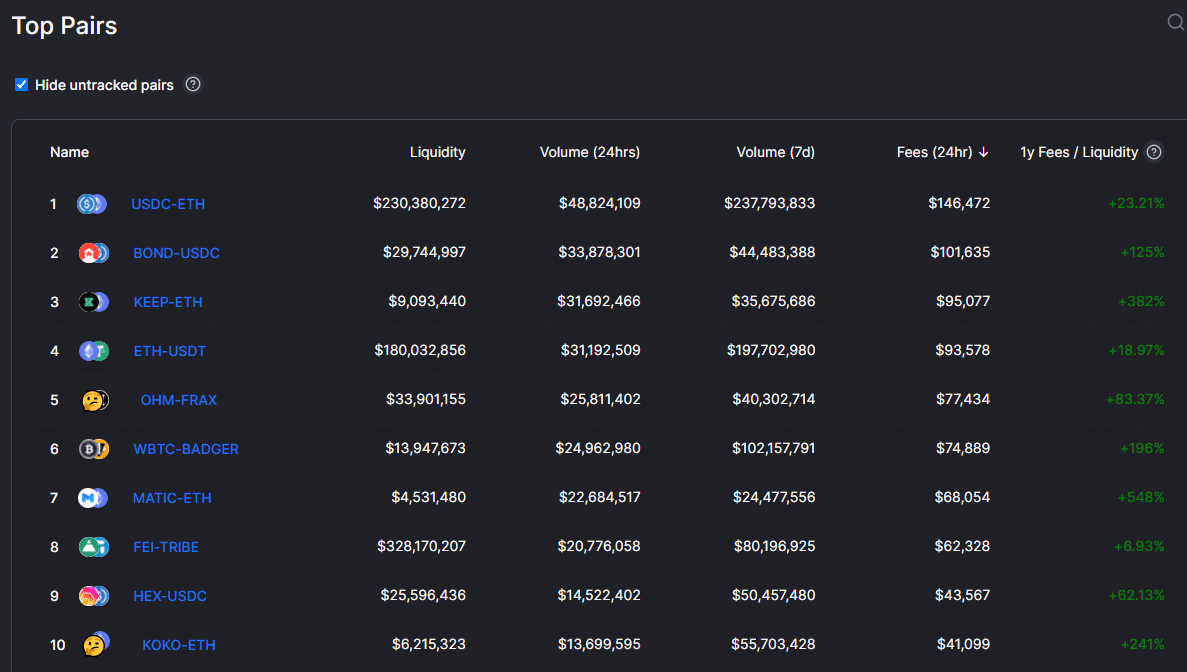
Task: Open the USDC-ETH pair link
Action: click(x=168, y=204)
